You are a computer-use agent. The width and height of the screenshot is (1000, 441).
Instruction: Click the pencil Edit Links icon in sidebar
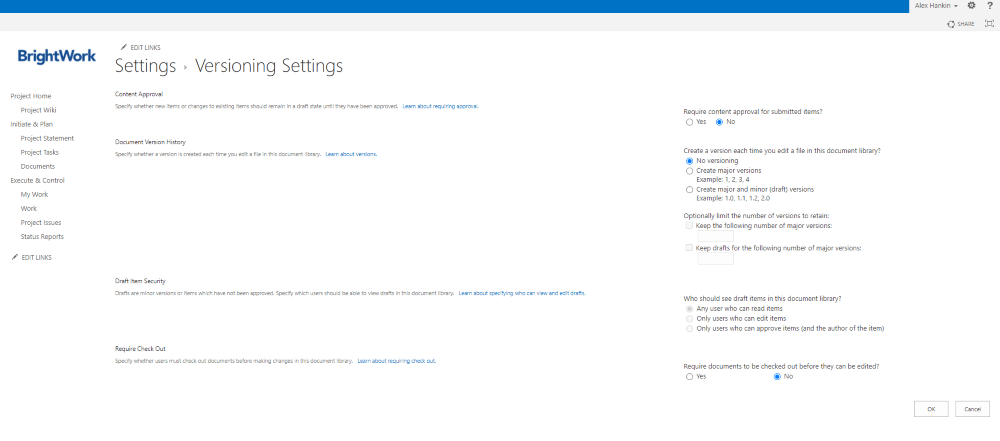tap(15, 257)
